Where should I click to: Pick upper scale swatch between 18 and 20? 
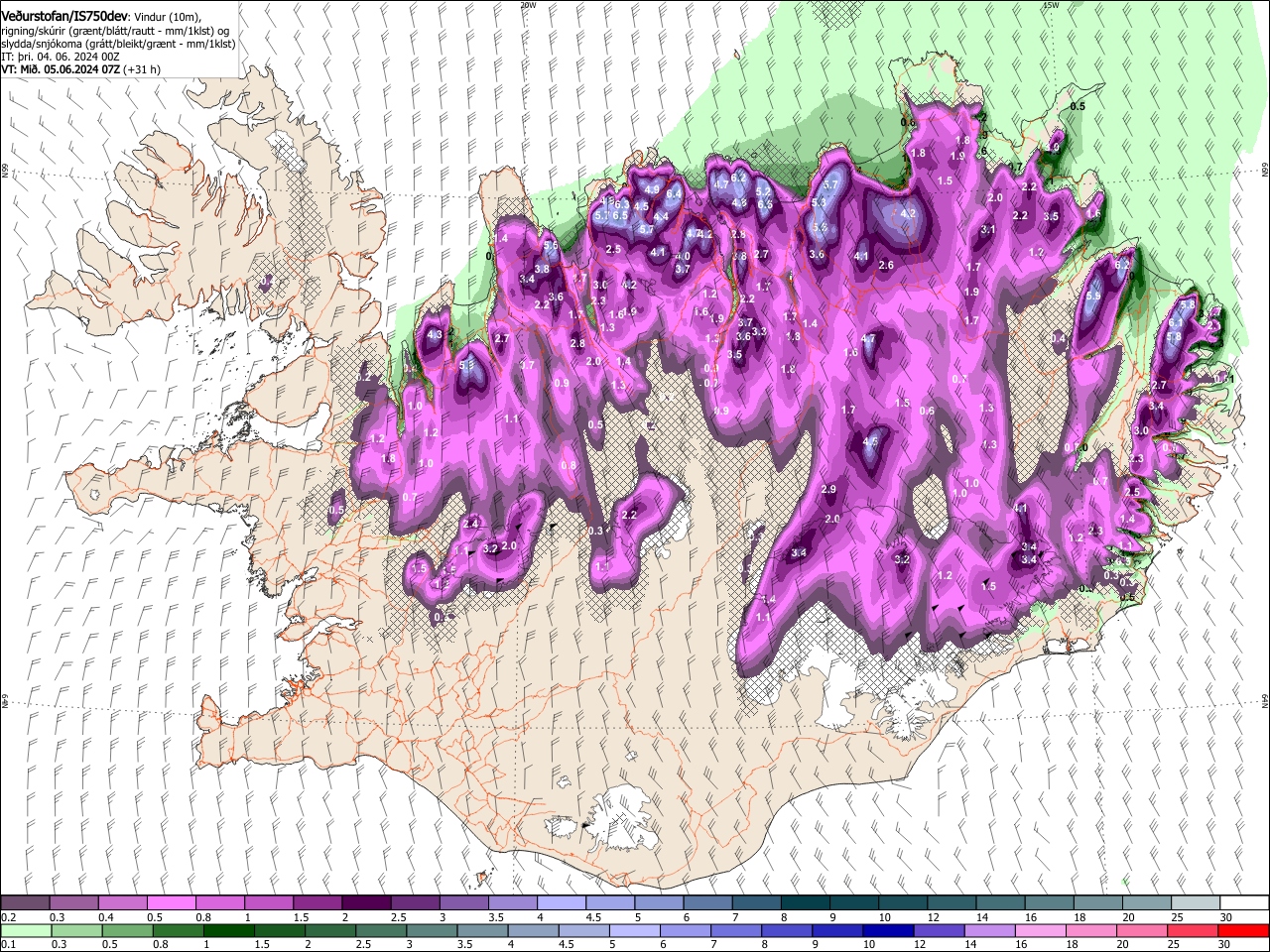pyautogui.click(x=1096, y=903)
